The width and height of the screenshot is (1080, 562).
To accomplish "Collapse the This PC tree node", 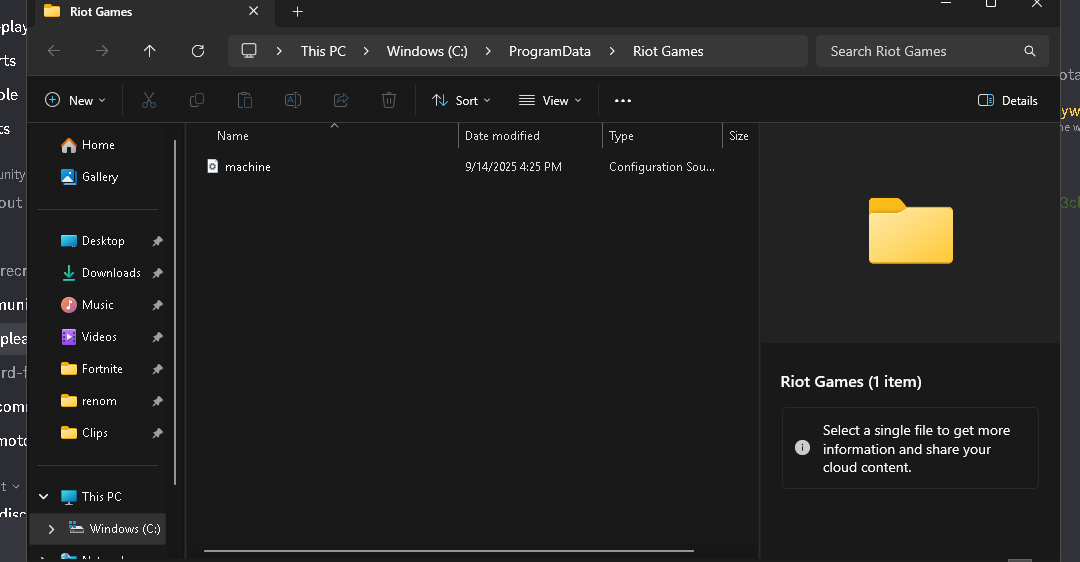I will click(43, 497).
